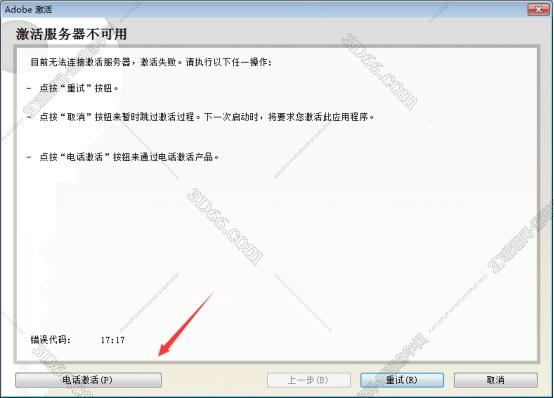Click the error code value 17:17
This screenshot has width=554, height=398.
pyautogui.click(x=113, y=340)
